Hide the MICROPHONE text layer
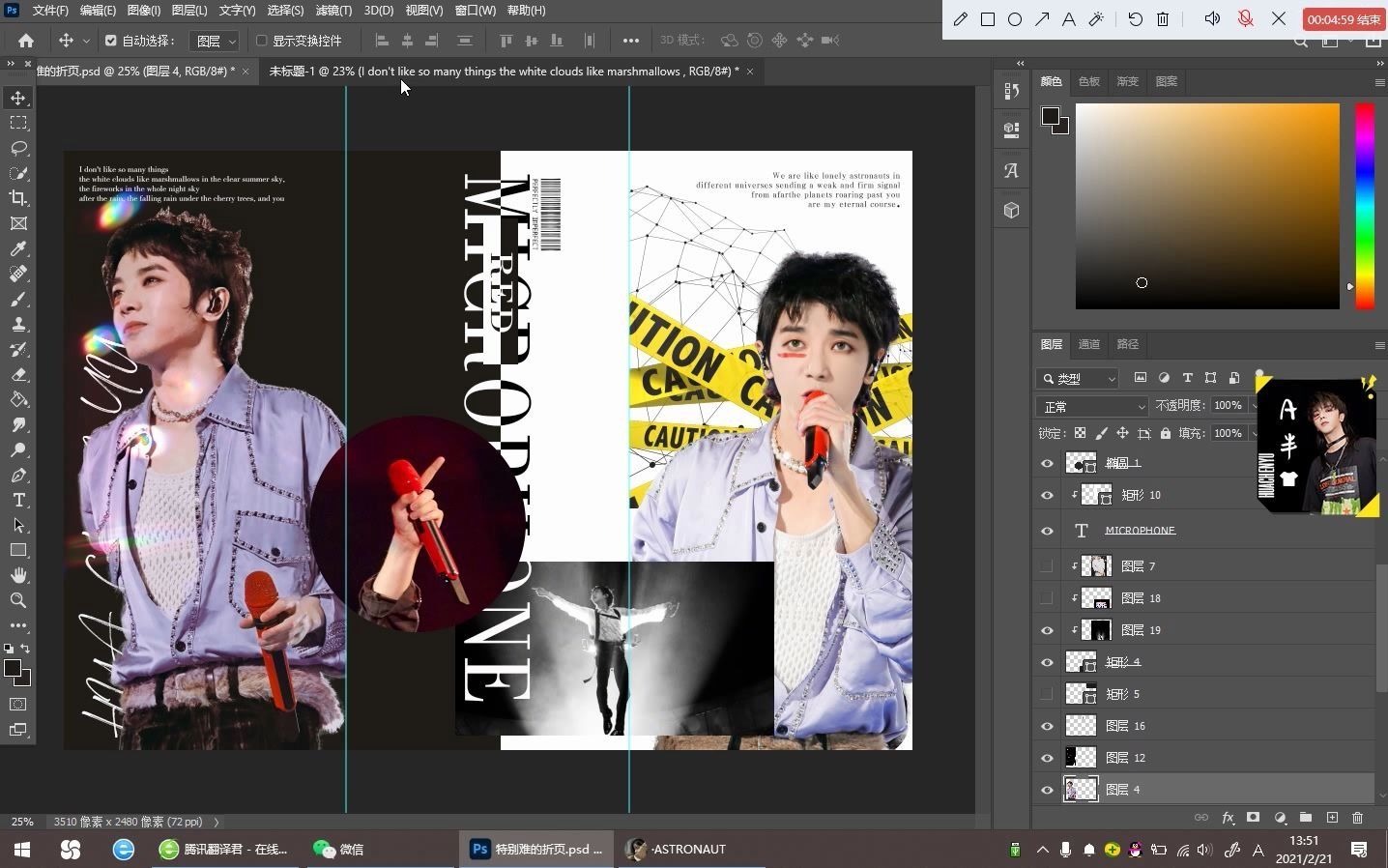Screen dimensions: 1388x868 coord(1047,531)
